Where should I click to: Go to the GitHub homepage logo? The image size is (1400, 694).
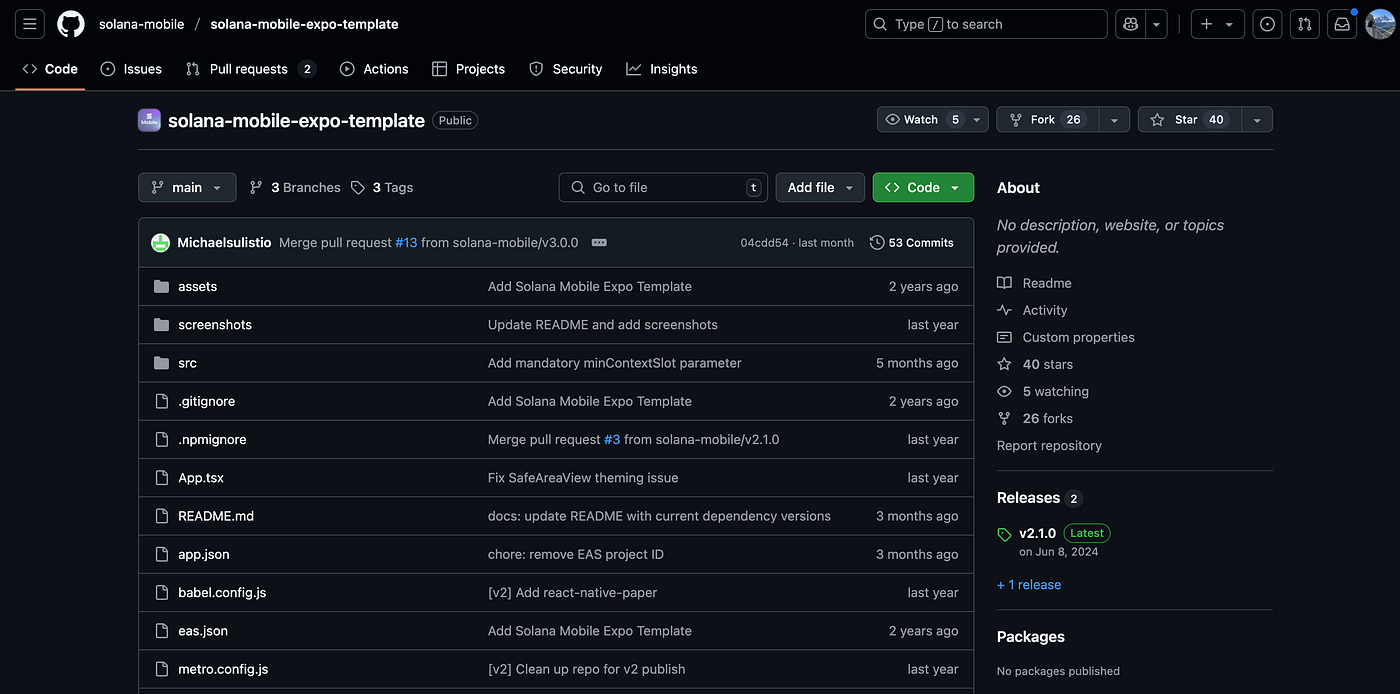[x=71, y=24]
